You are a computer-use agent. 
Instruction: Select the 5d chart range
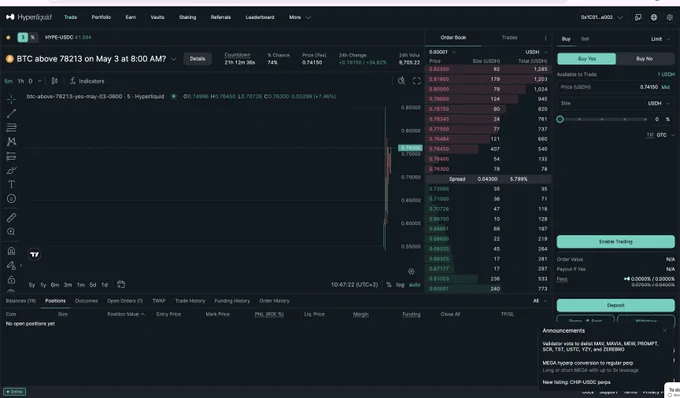click(92, 285)
